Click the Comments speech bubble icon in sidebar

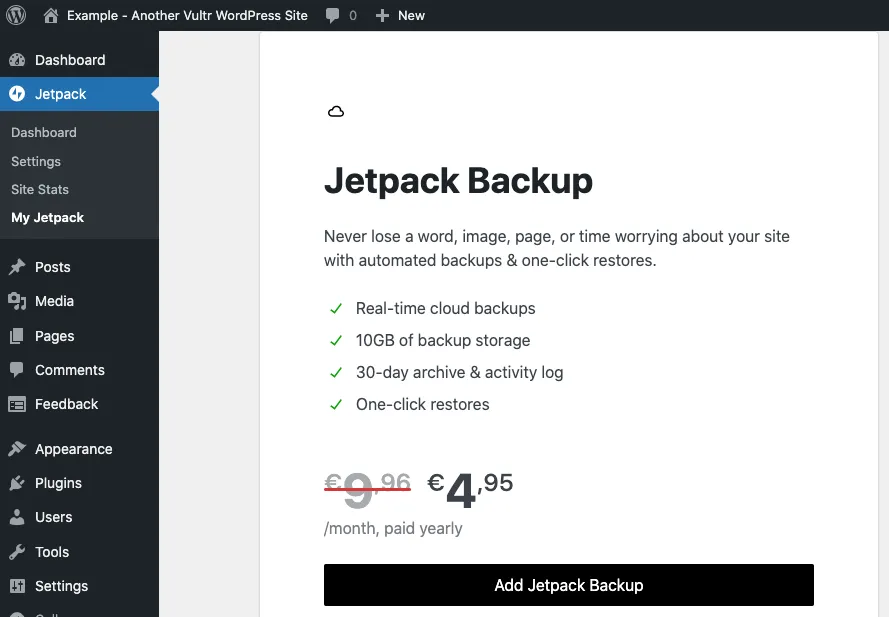pyautogui.click(x=17, y=370)
